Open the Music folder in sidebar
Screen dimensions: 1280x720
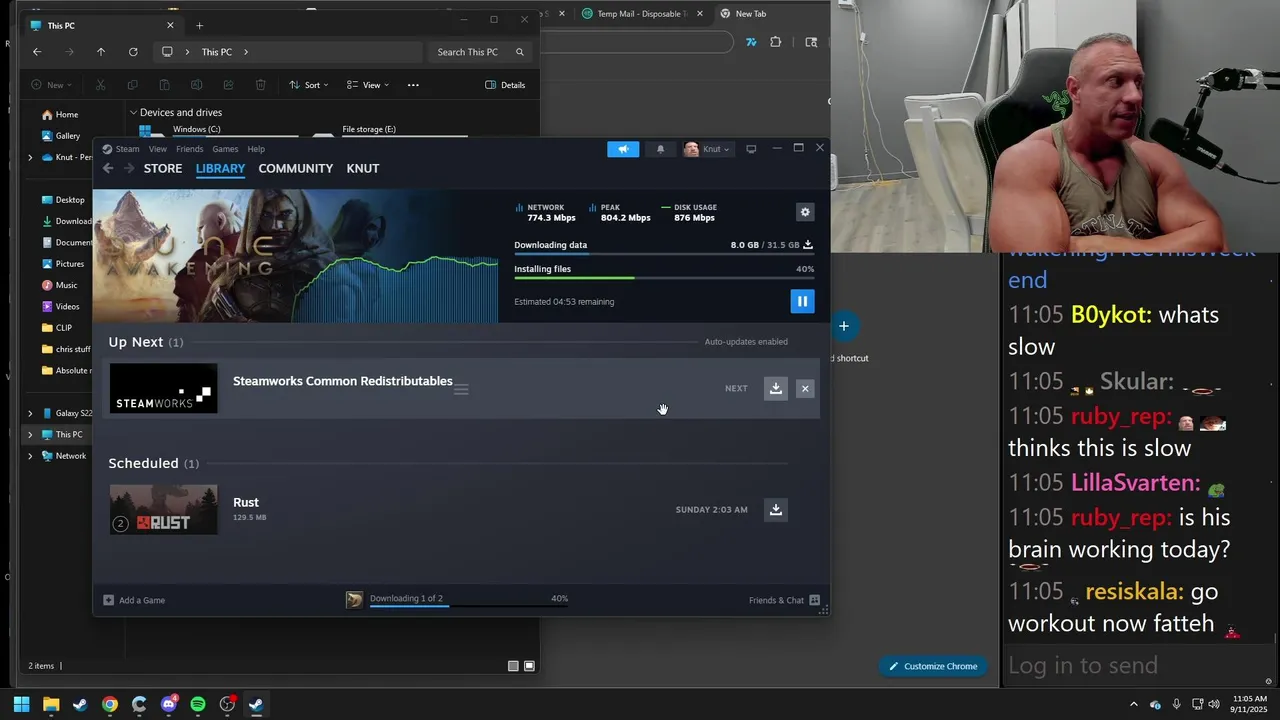60,285
